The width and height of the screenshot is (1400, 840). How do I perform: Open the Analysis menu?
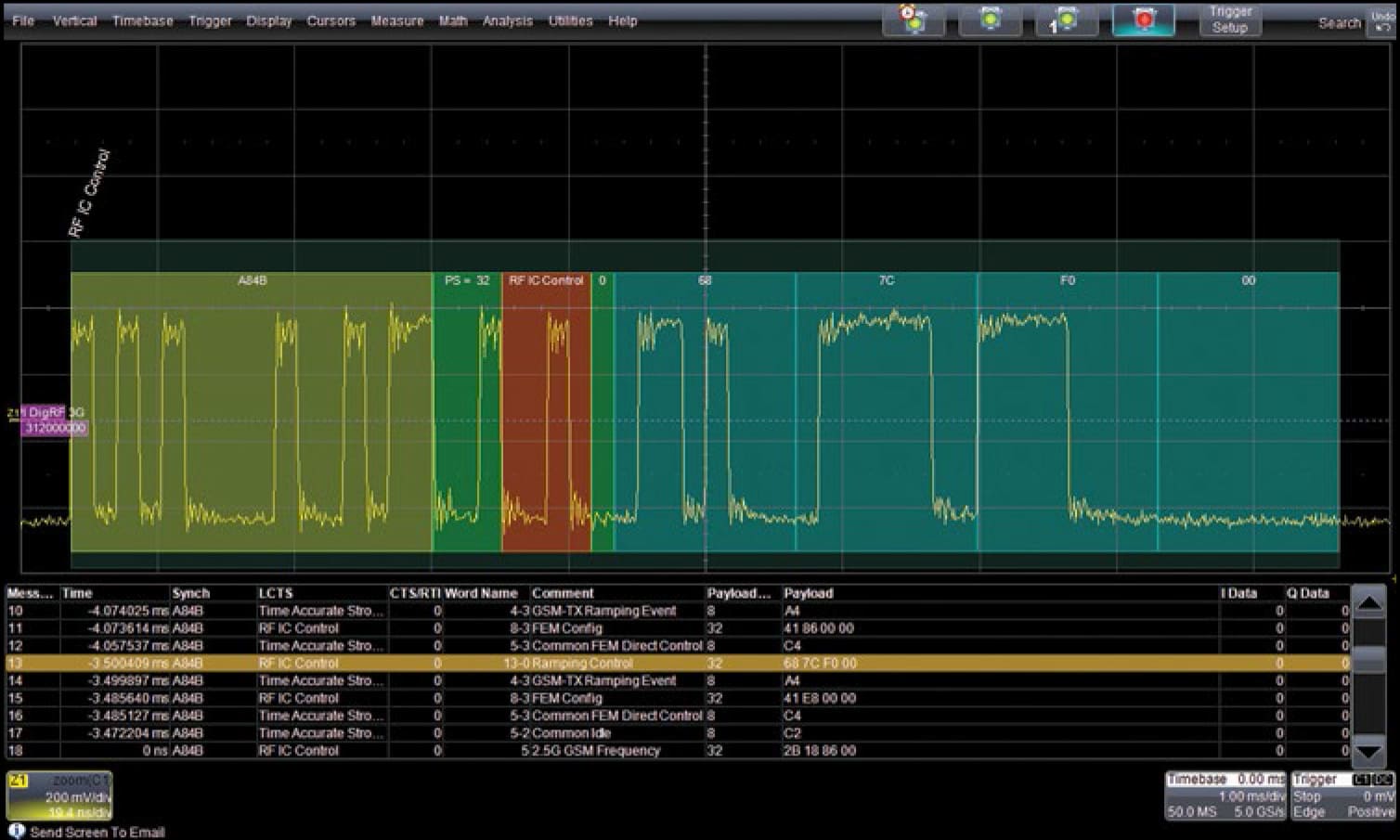point(507,20)
